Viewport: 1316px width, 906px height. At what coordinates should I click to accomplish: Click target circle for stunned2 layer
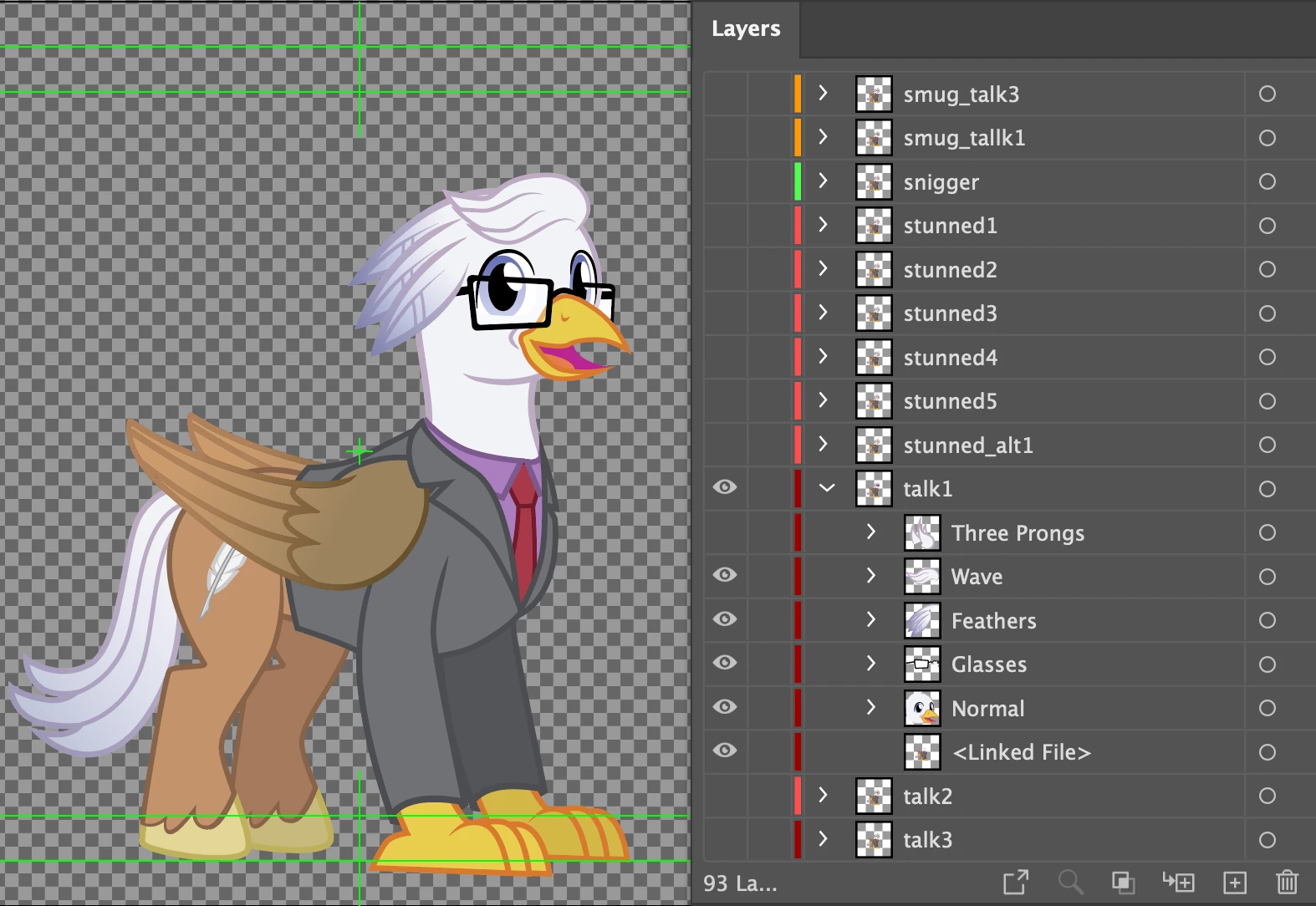[1268, 269]
